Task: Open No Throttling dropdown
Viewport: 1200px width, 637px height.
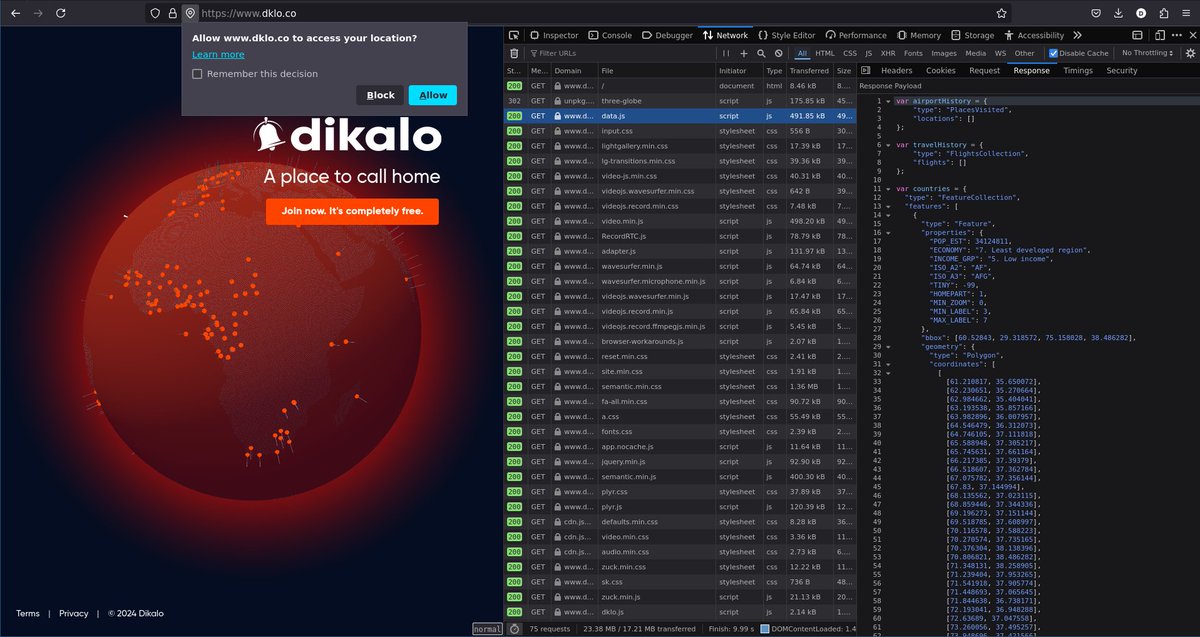Action: [1147, 53]
